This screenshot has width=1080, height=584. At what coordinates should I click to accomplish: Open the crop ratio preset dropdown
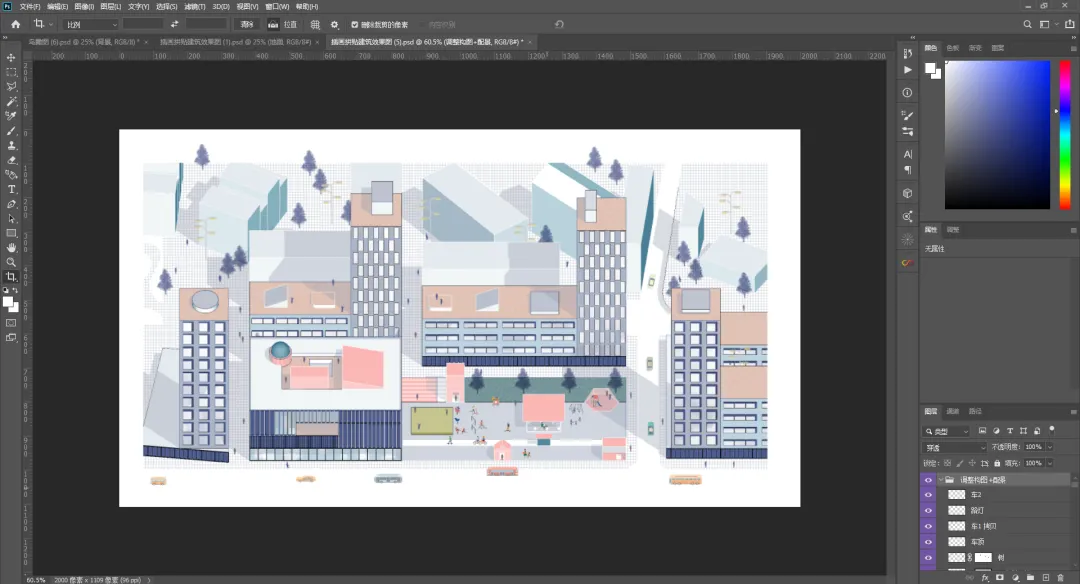coord(91,24)
